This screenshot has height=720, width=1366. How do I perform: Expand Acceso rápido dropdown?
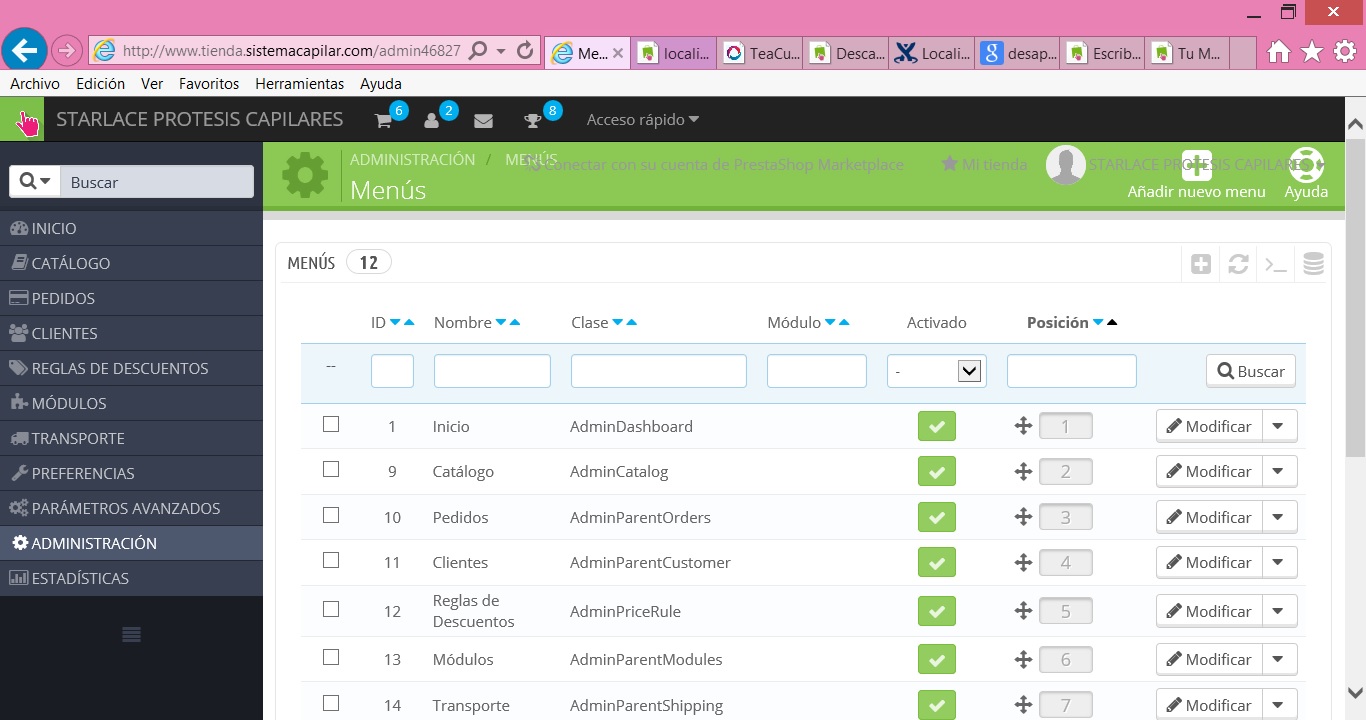[643, 120]
